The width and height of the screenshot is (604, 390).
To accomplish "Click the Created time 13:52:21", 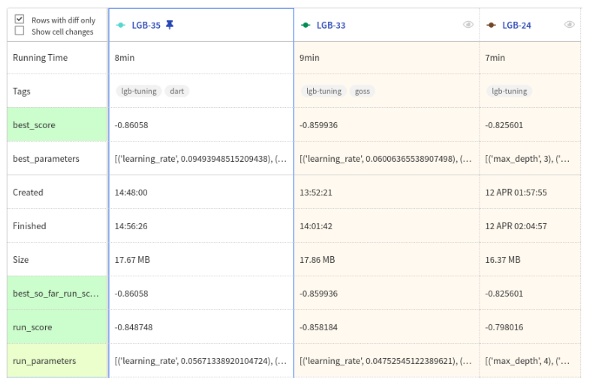I will (x=316, y=192).
